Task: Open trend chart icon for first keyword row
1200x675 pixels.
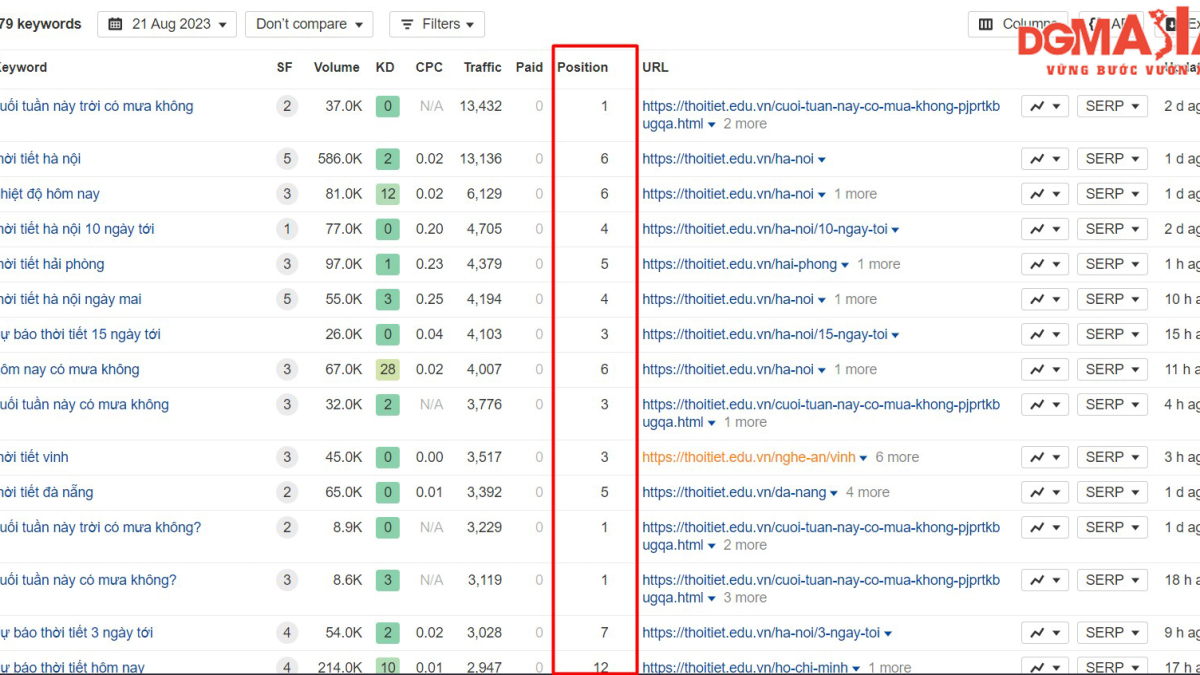Action: pyautogui.click(x=1045, y=106)
